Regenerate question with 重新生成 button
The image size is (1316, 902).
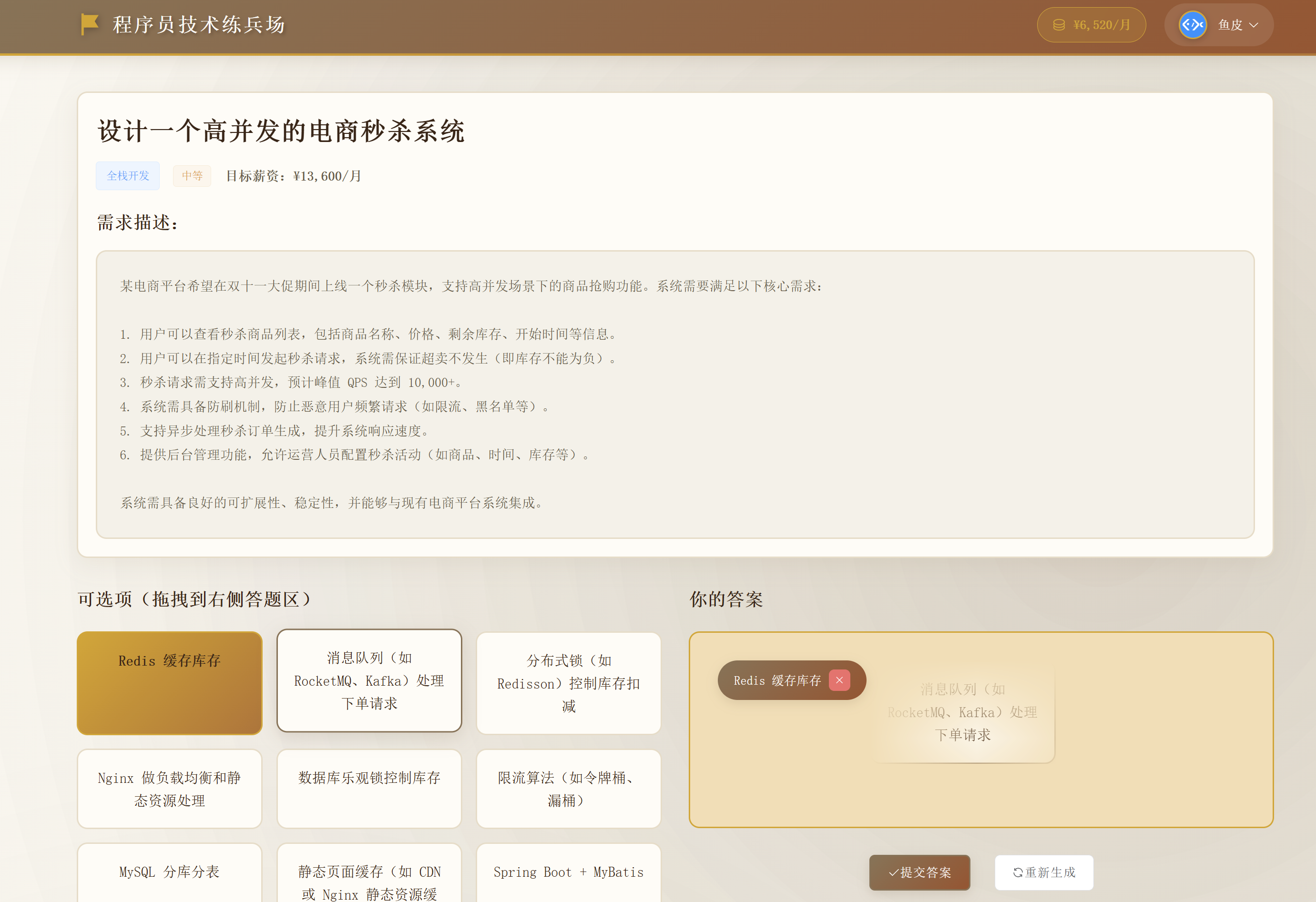(x=1044, y=872)
